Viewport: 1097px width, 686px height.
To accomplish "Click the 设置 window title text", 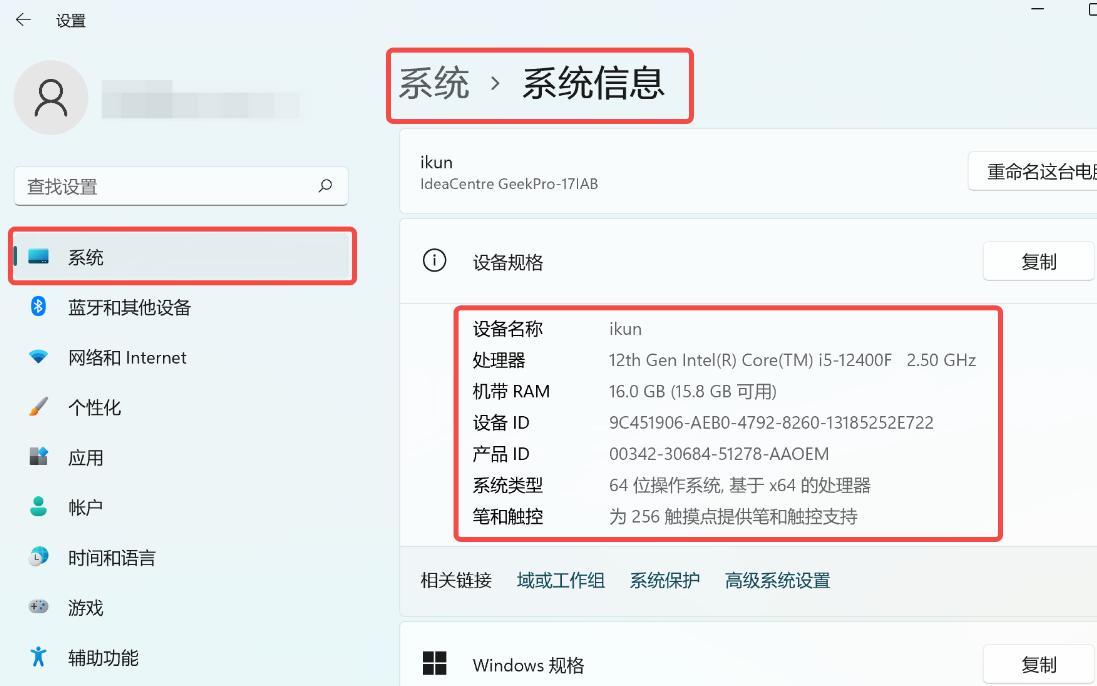I will tap(71, 21).
